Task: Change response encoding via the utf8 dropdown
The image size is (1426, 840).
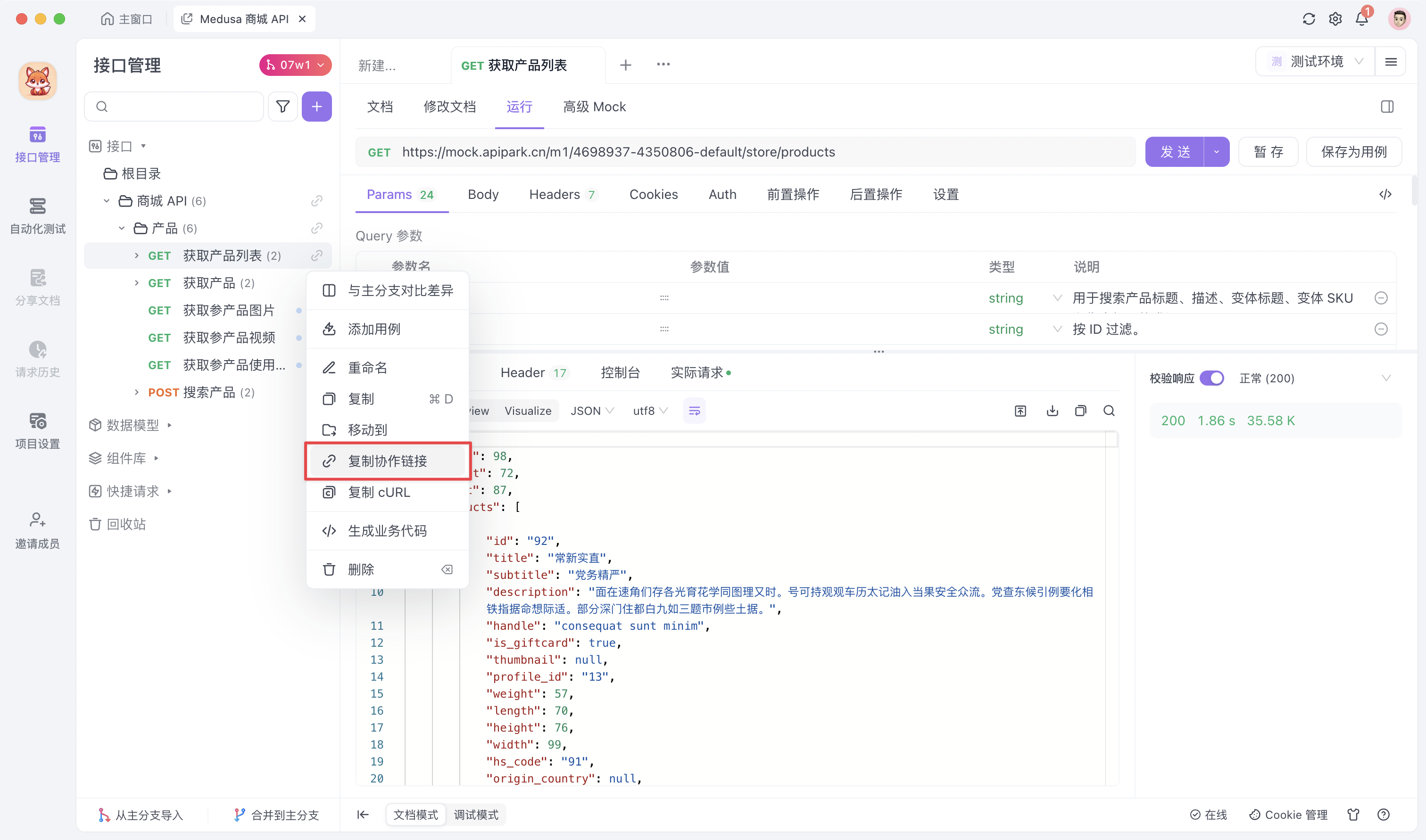Action: pos(649,411)
